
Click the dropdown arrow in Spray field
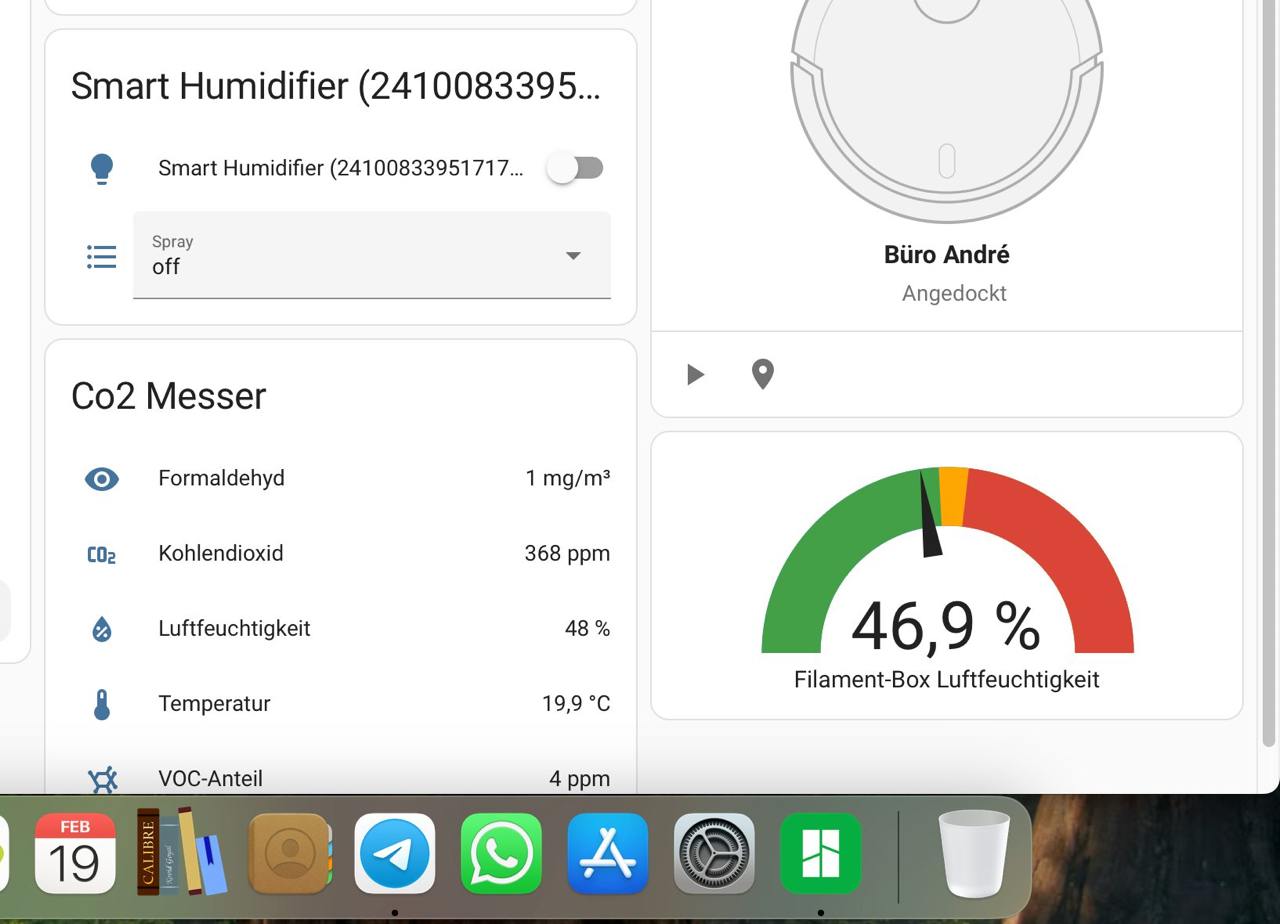(x=573, y=256)
